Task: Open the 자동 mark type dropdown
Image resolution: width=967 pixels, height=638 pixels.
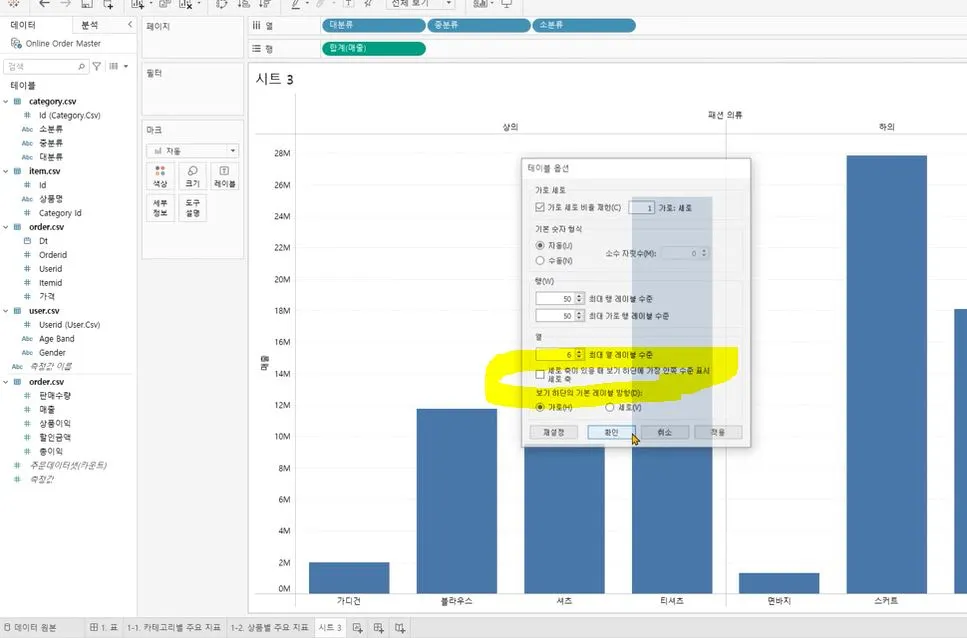Action: 192,150
